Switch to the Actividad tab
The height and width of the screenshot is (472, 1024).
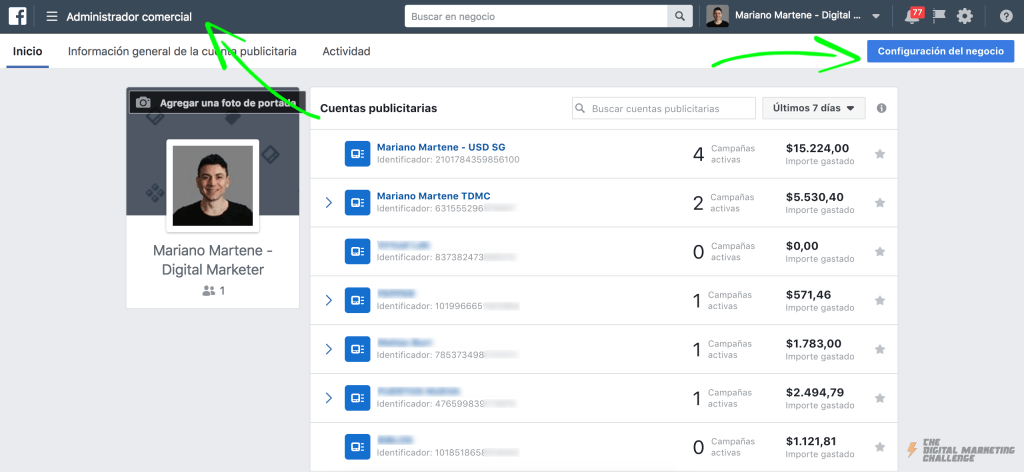346,51
